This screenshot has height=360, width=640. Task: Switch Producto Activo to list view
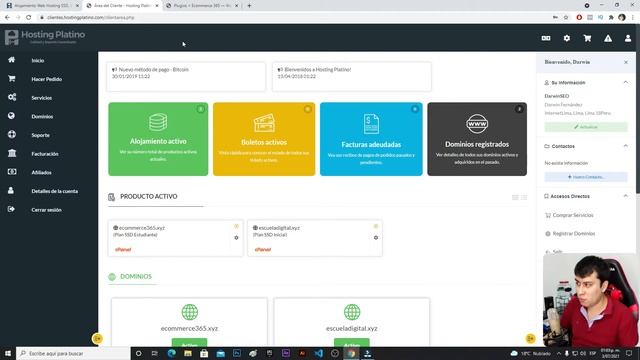coord(524,198)
